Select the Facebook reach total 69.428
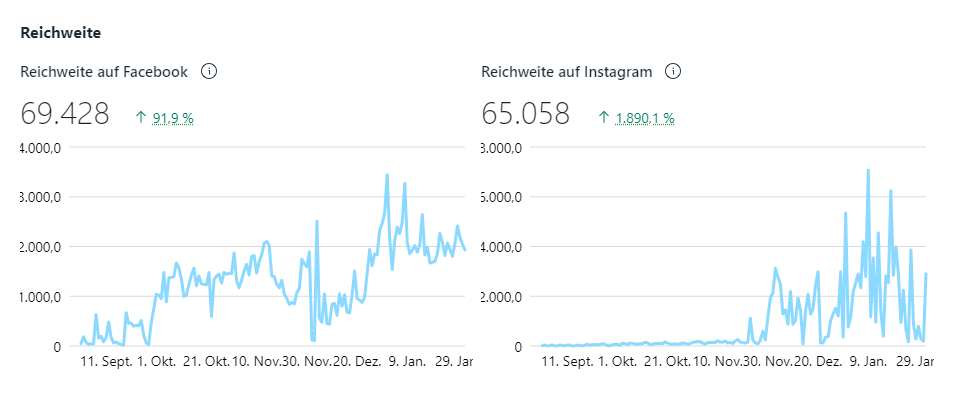This screenshot has height=415, width=954. pyautogui.click(x=65, y=114)
